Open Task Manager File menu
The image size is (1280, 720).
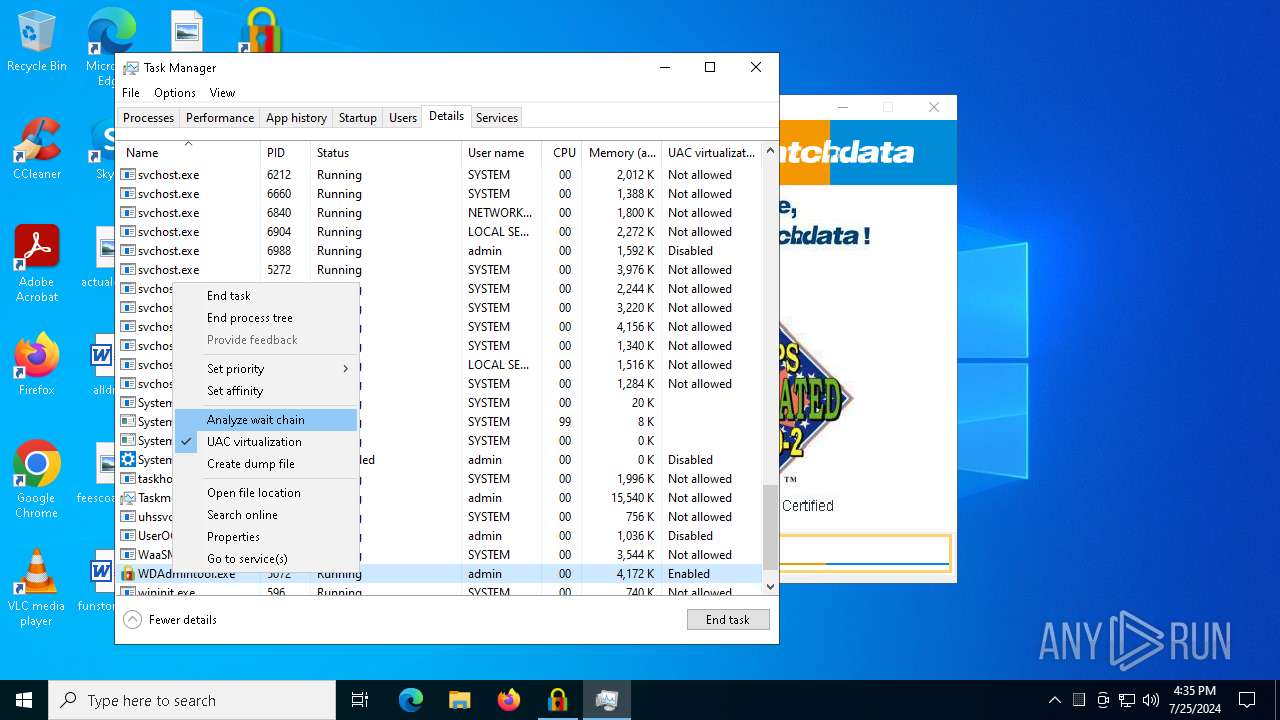[131, 93]
